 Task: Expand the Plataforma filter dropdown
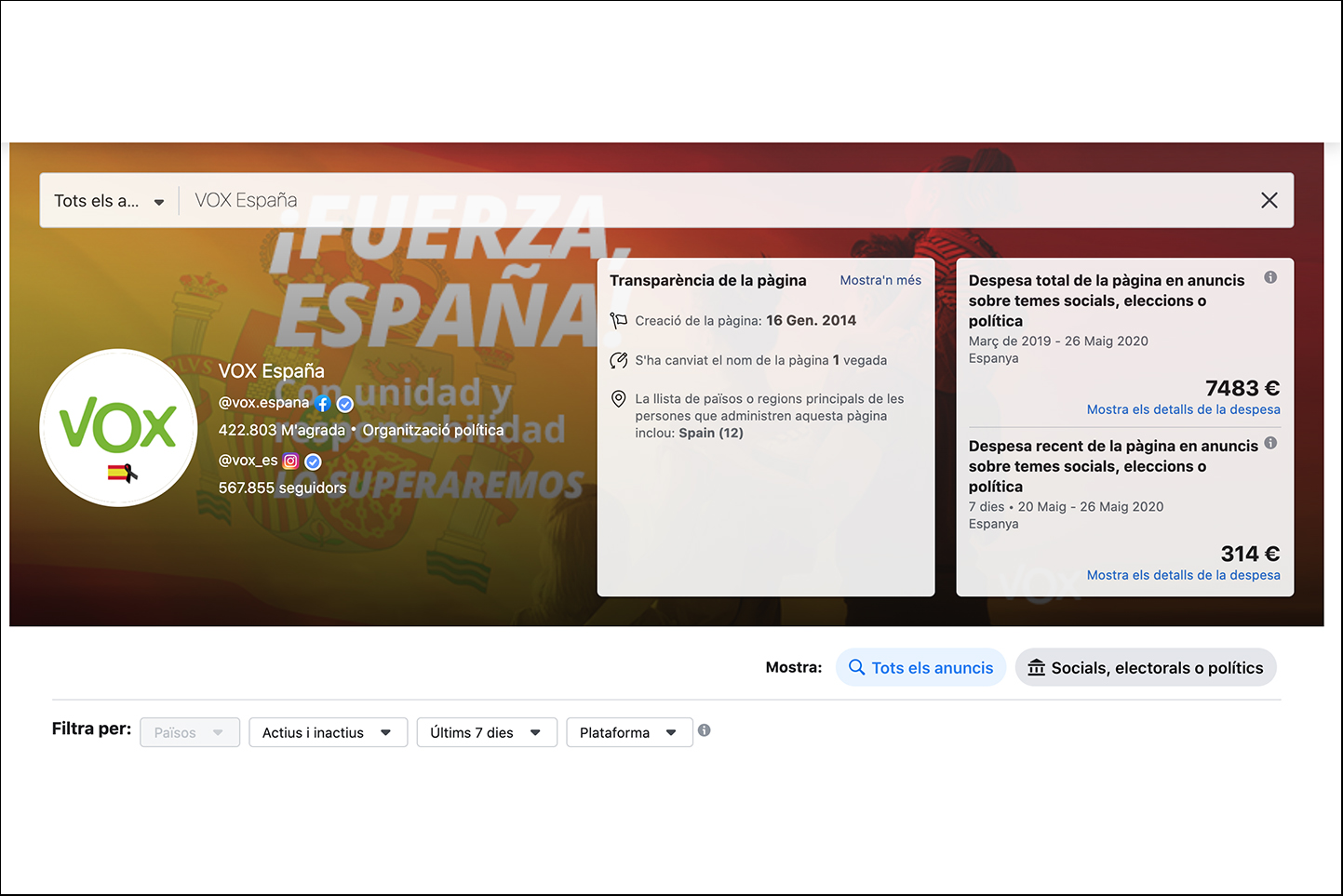tap(629, 732)
